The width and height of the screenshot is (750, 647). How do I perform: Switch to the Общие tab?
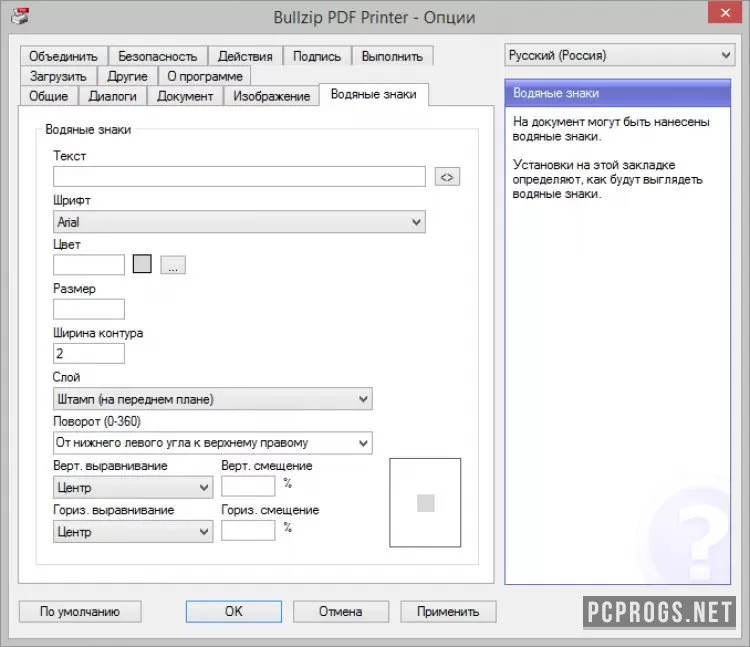tap(48, 96)
